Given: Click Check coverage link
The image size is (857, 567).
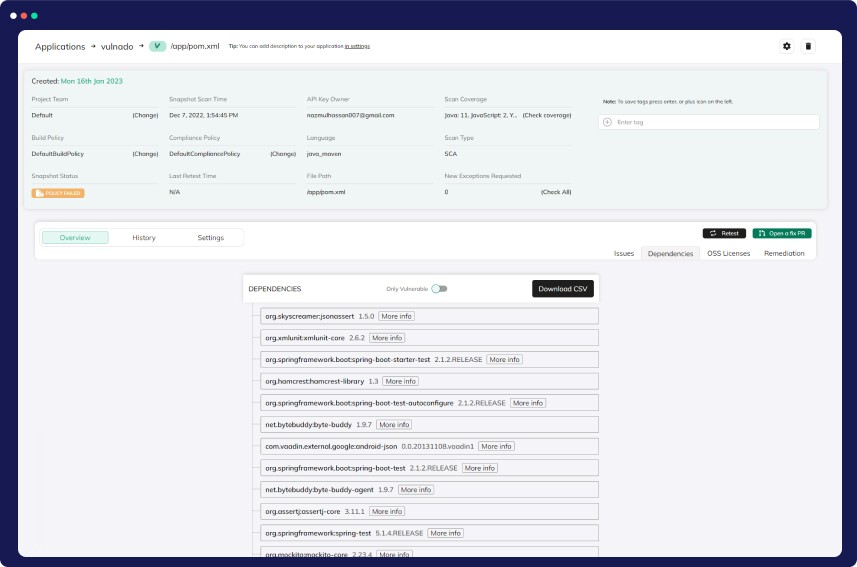Looking at the screenshot, I should click(547, 115).
